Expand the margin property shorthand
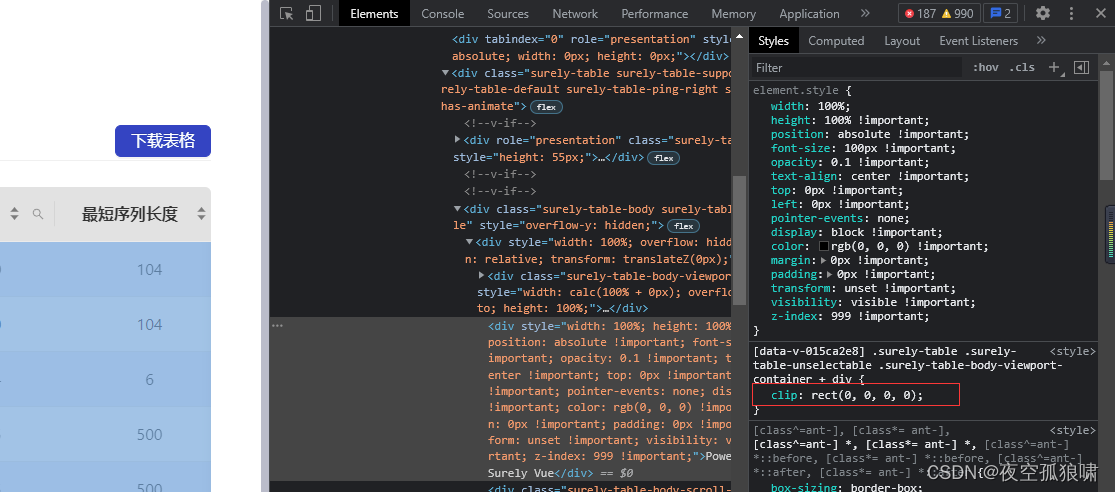This screenshot has width=1115, height=492. [824, 260]
